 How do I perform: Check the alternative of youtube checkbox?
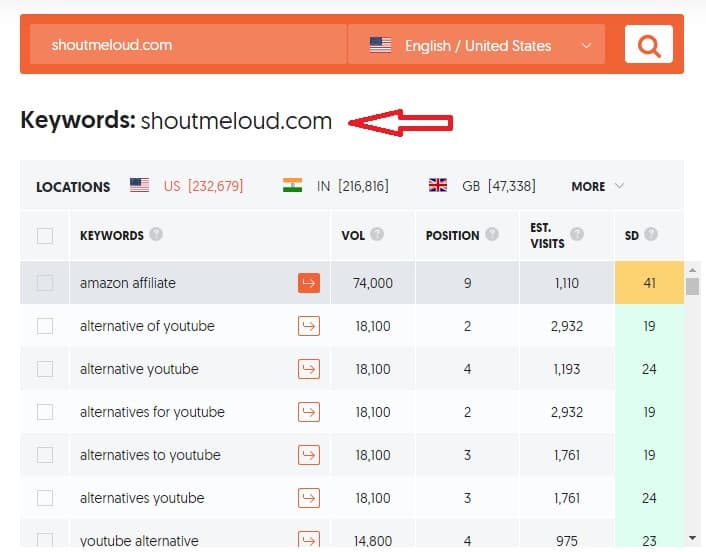(x=45, y=326)
